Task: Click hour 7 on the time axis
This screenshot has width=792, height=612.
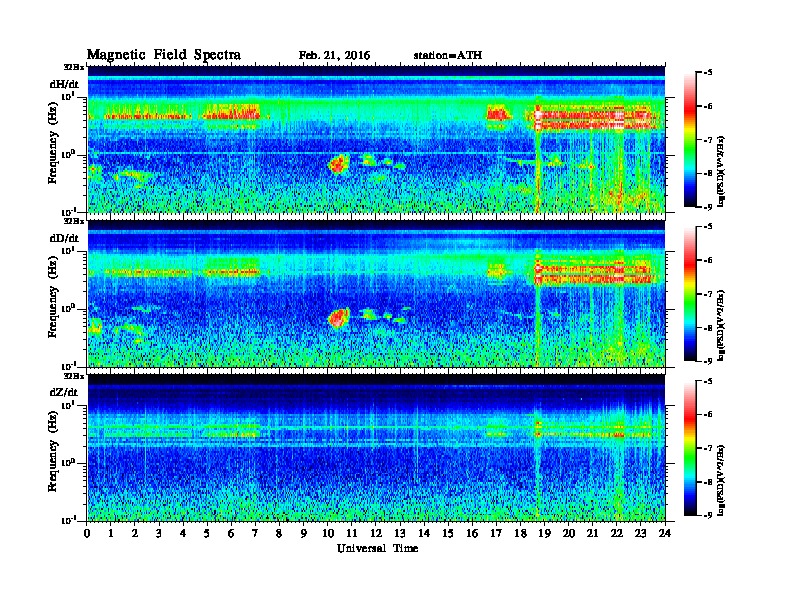Action: click(256, 534)
